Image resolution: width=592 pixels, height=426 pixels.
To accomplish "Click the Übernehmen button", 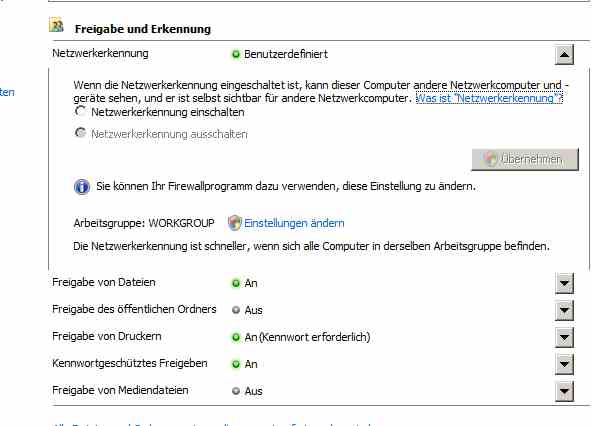I will tap(525, 159).
